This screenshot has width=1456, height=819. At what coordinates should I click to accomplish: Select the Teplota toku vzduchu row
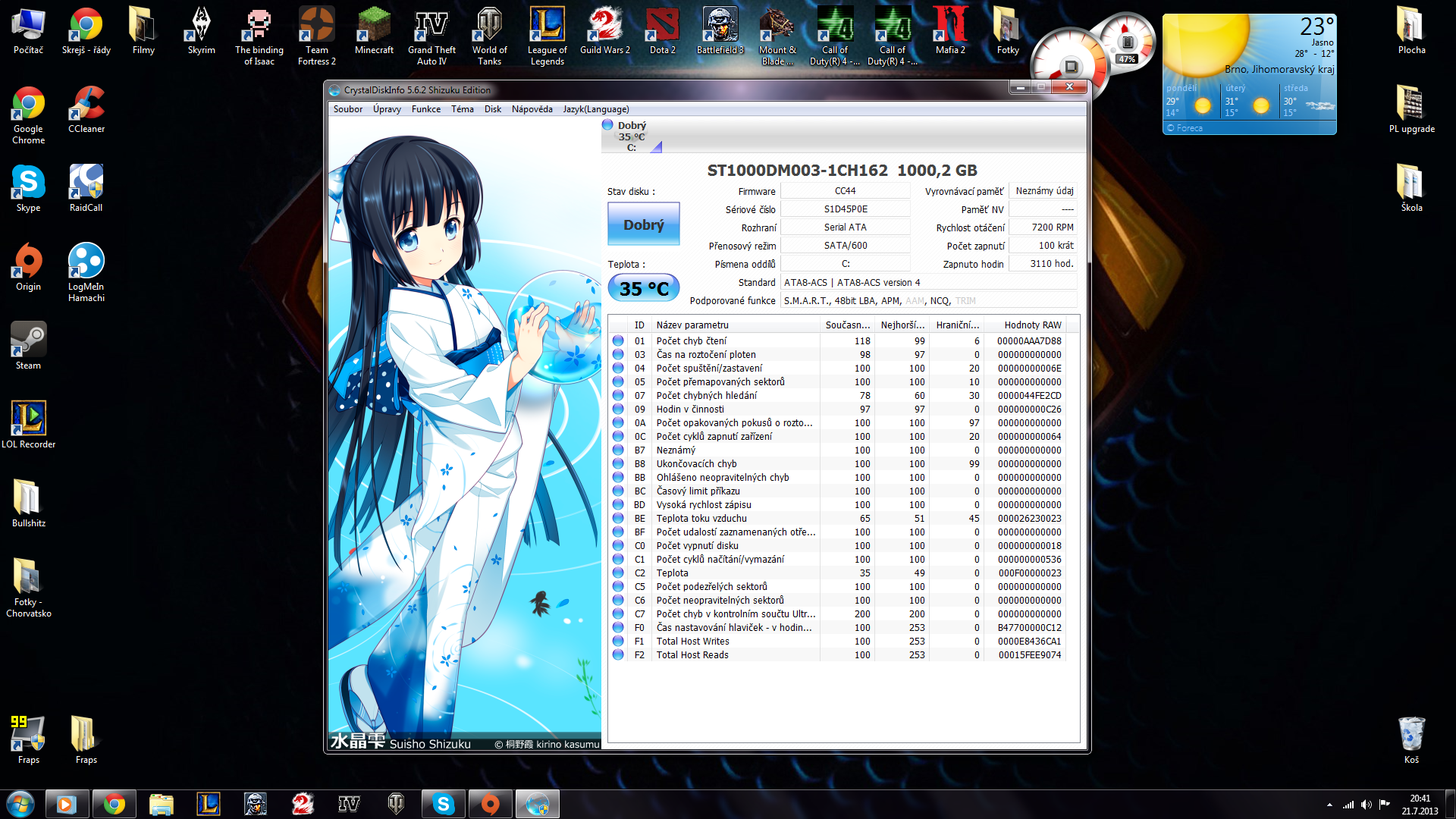[x=838, y=519]
